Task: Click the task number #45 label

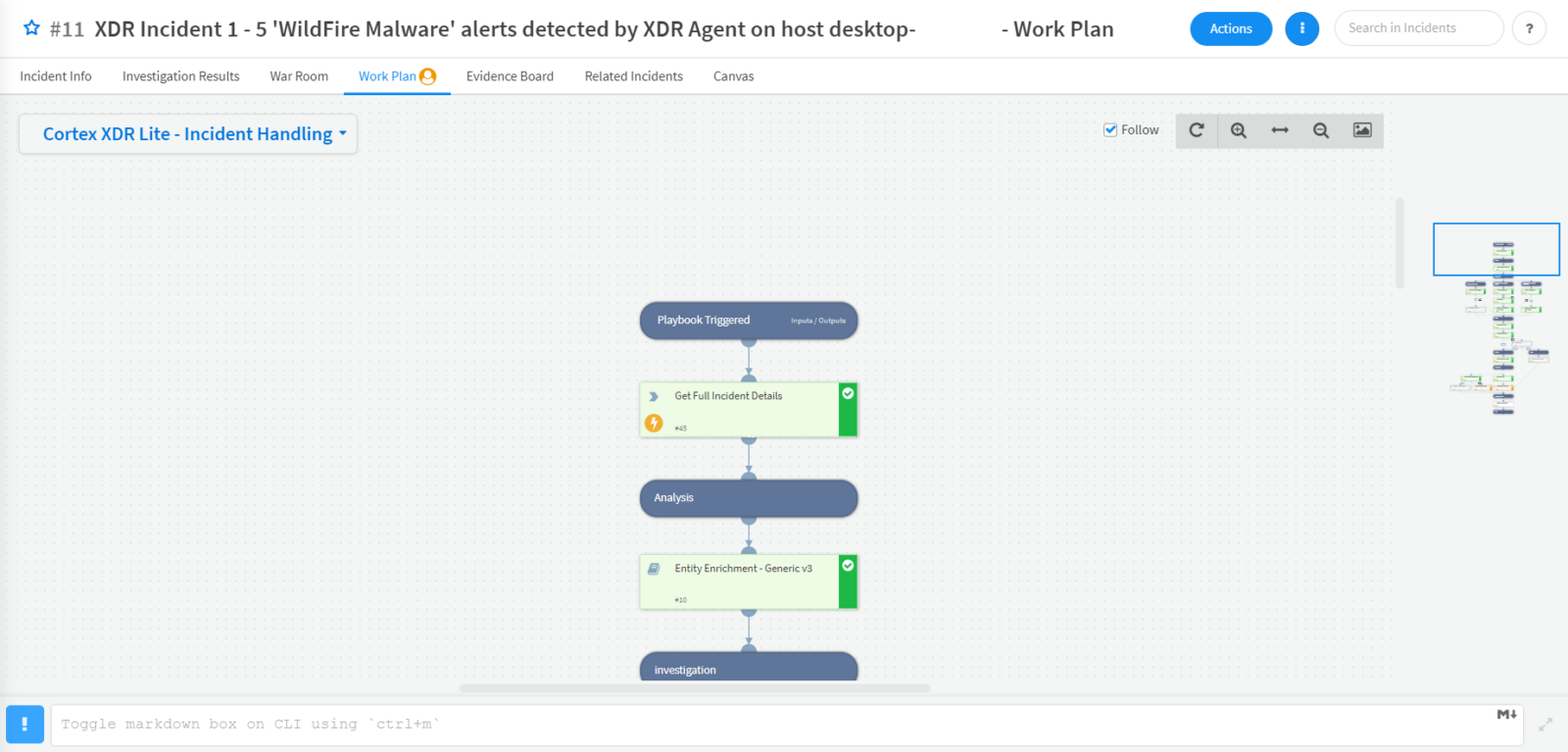Action: (x=681, y=428)
